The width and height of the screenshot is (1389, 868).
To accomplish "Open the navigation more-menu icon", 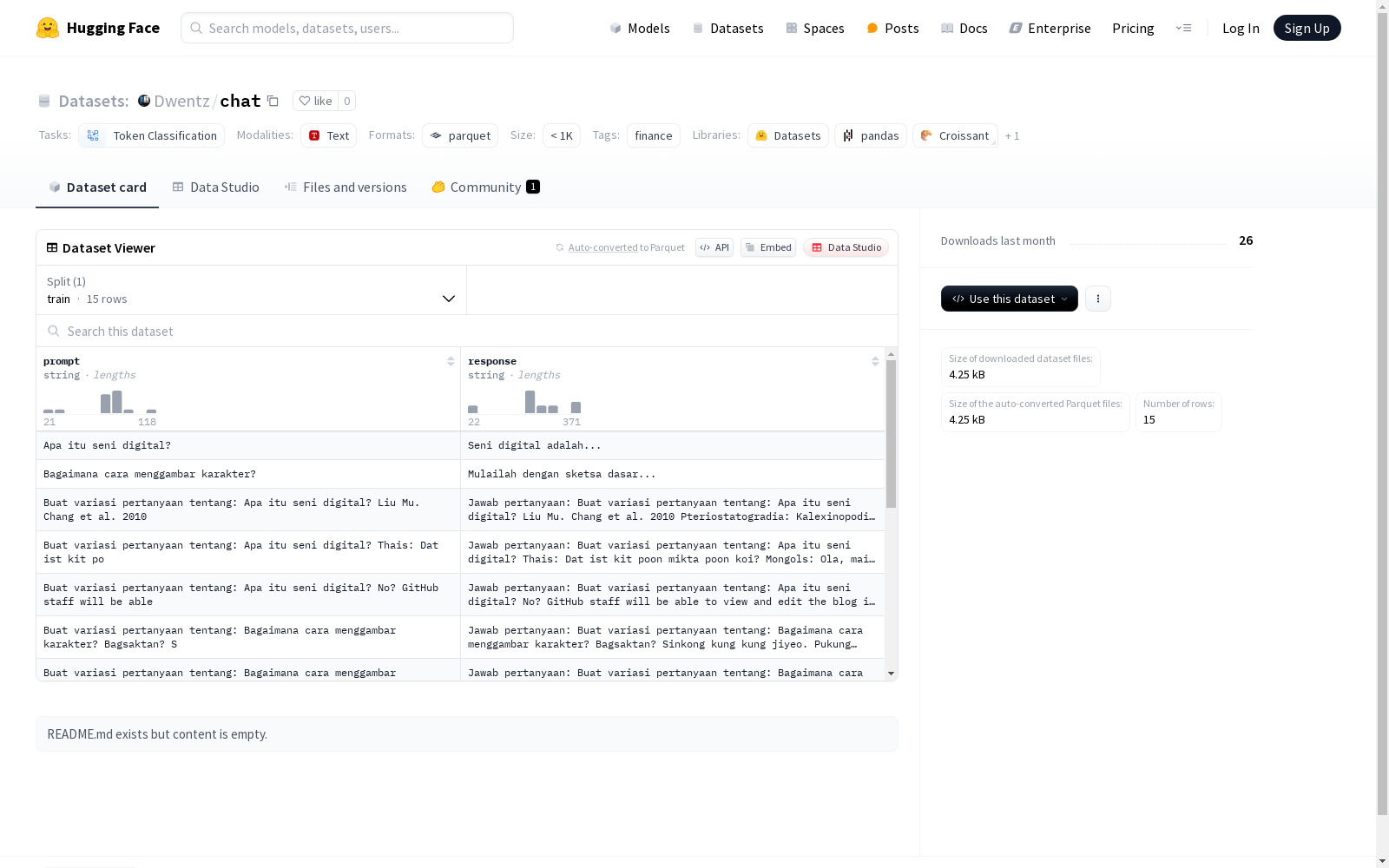I will [x=1183, y=28].
